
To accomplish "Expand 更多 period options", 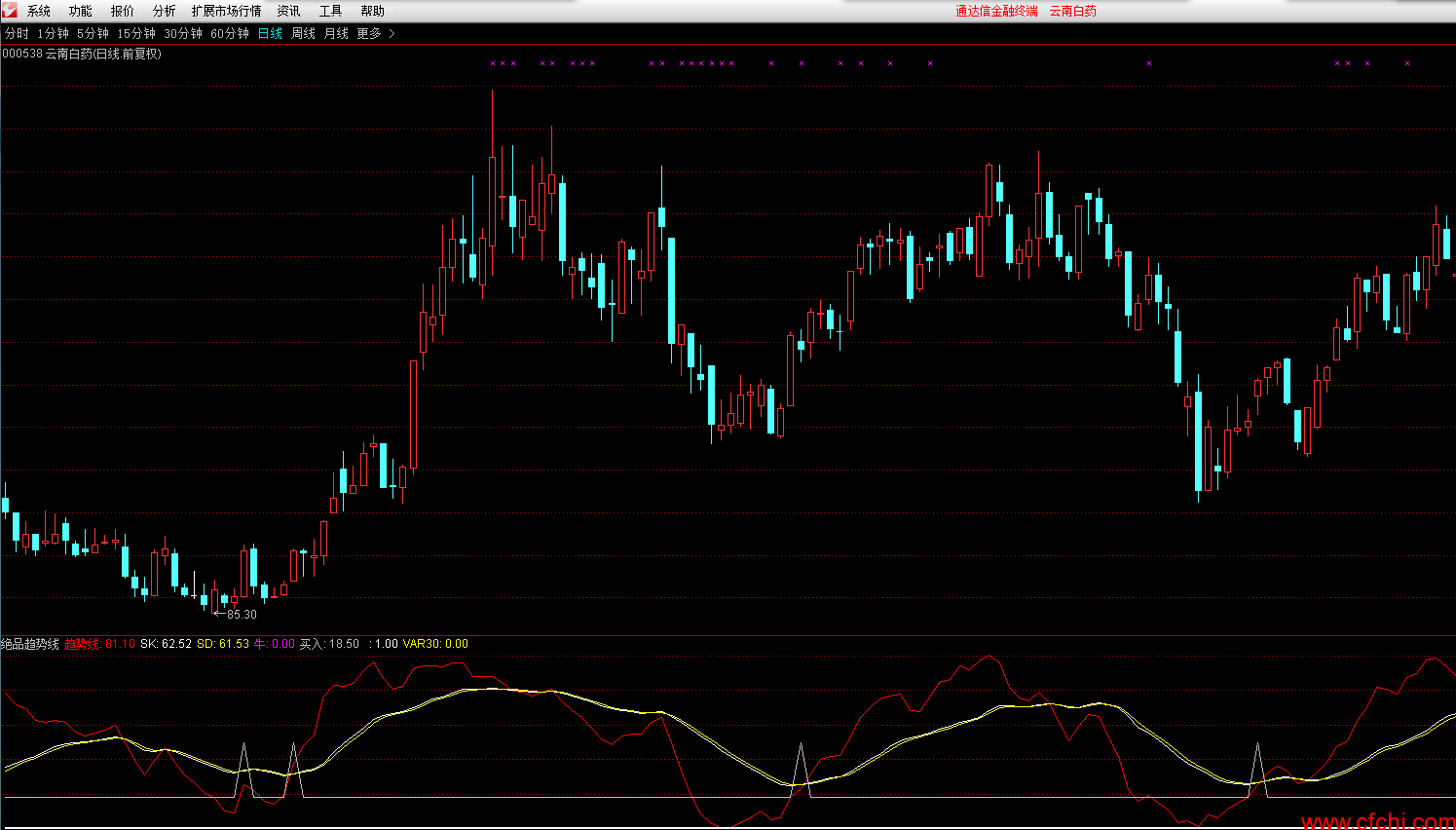I will tap(369, 33).
